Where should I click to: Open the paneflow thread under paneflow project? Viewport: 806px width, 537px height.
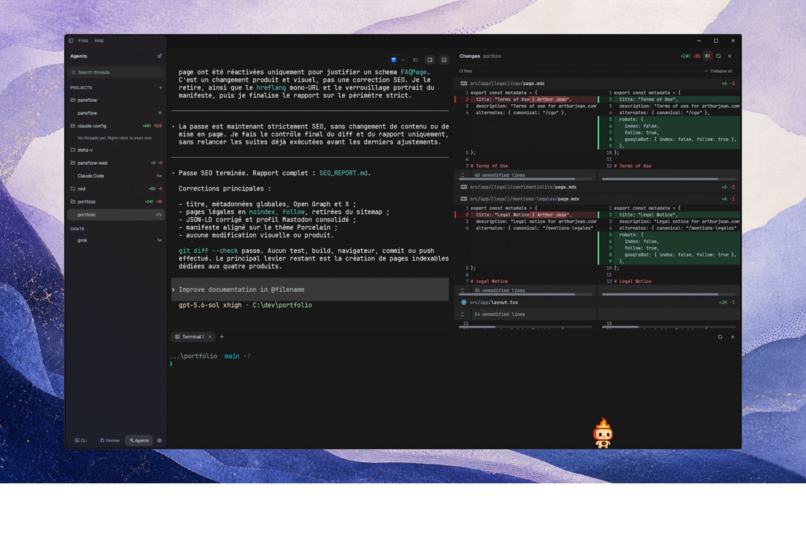pyautogui.click(x=117, y=113)
